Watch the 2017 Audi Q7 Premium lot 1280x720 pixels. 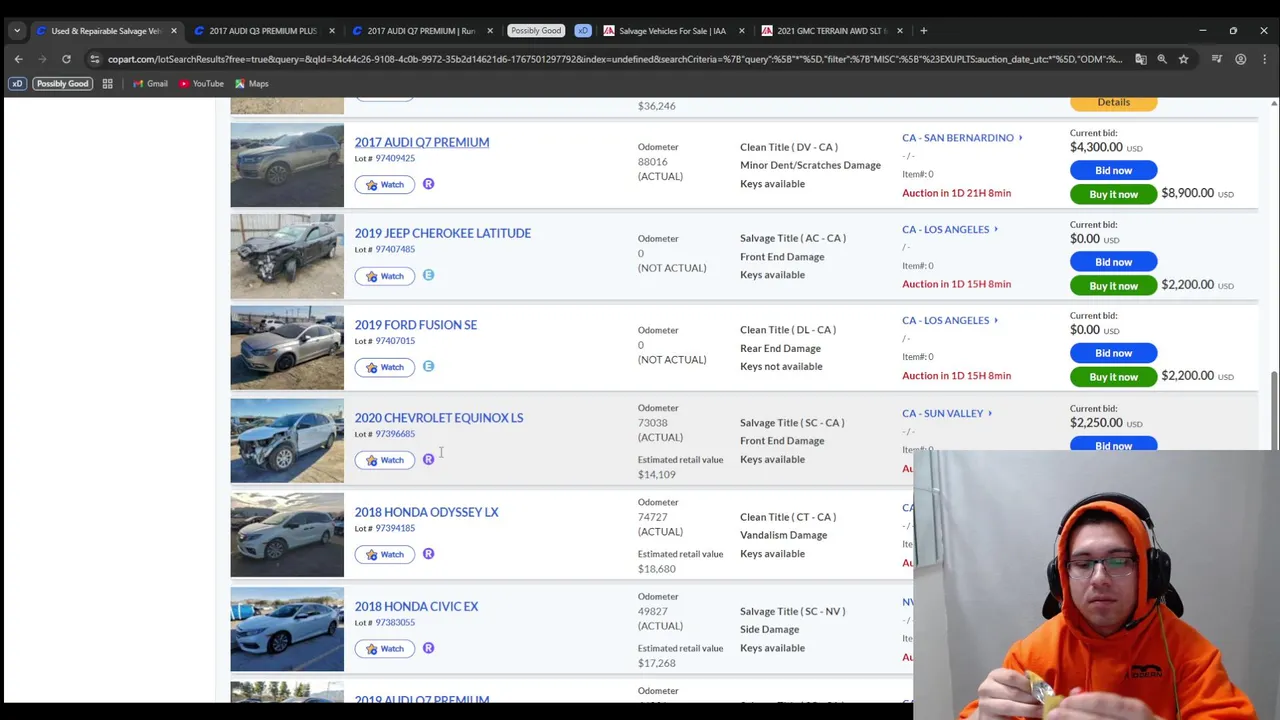pos(385,184)
